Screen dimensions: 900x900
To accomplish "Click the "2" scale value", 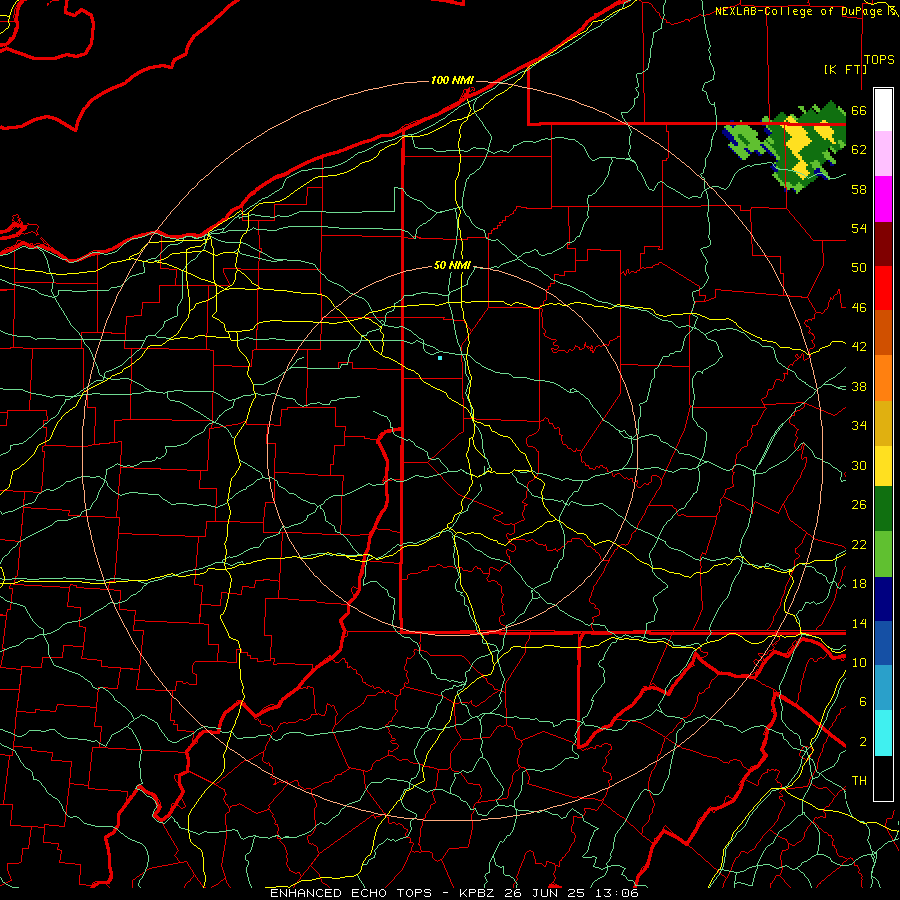I will pos(862,742).
